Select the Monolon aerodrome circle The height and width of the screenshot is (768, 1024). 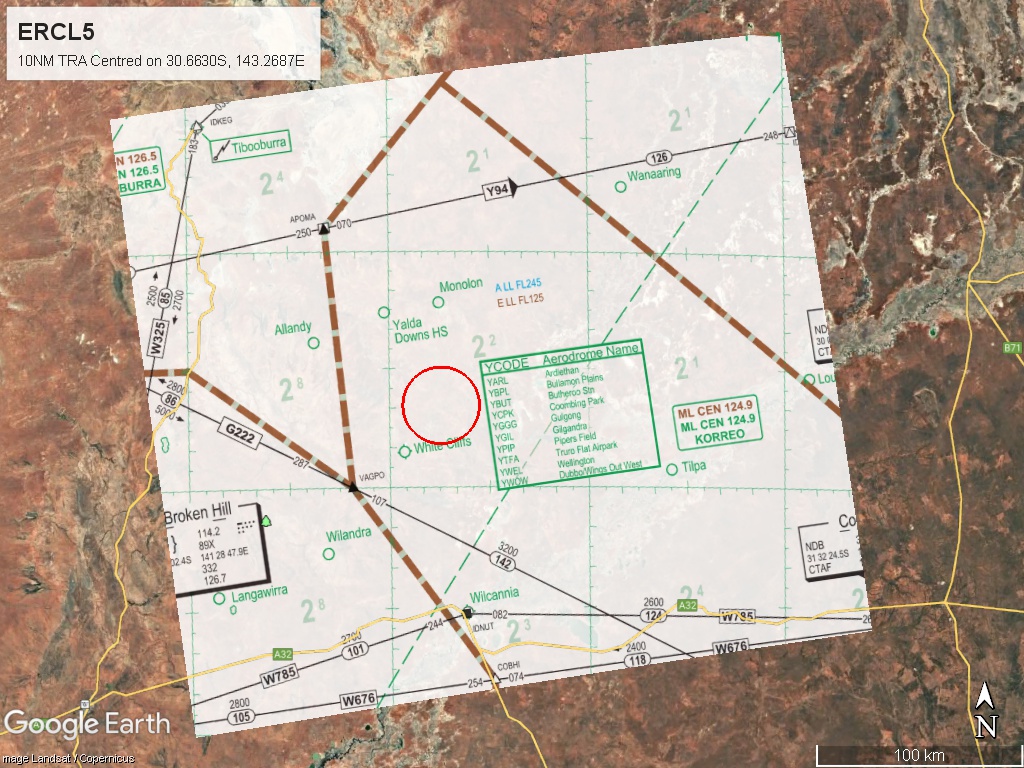(x=438, y=302)
